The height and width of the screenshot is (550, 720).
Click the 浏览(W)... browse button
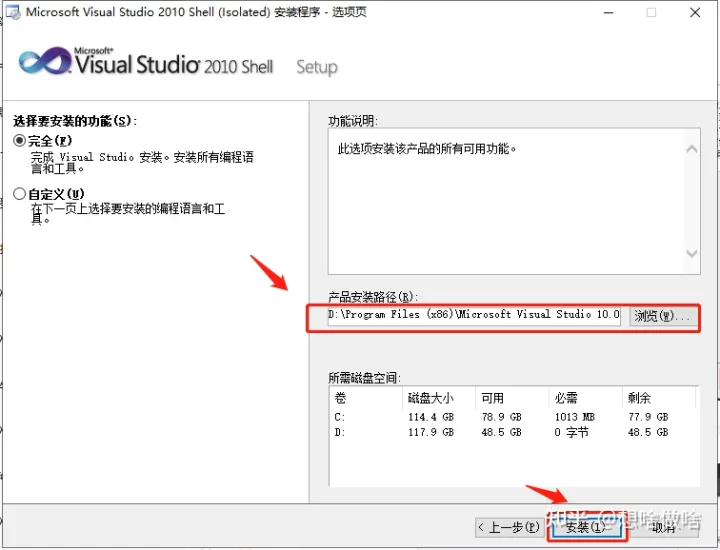coord(663,316)
